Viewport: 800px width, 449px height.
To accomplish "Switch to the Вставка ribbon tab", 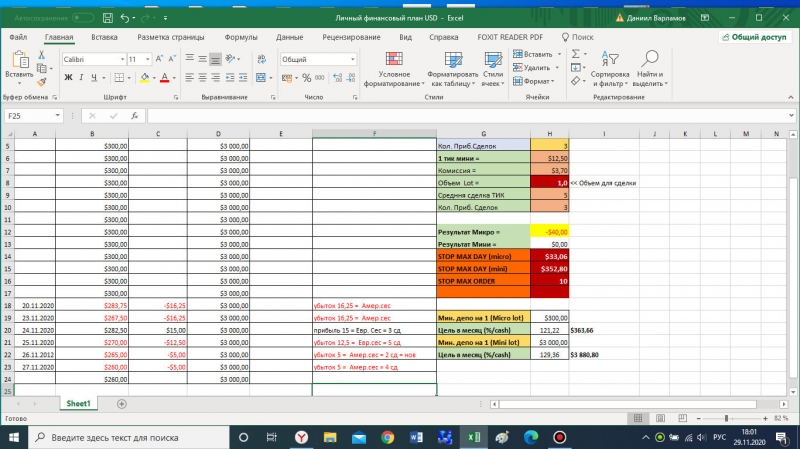I will click(x=104, y=37).
